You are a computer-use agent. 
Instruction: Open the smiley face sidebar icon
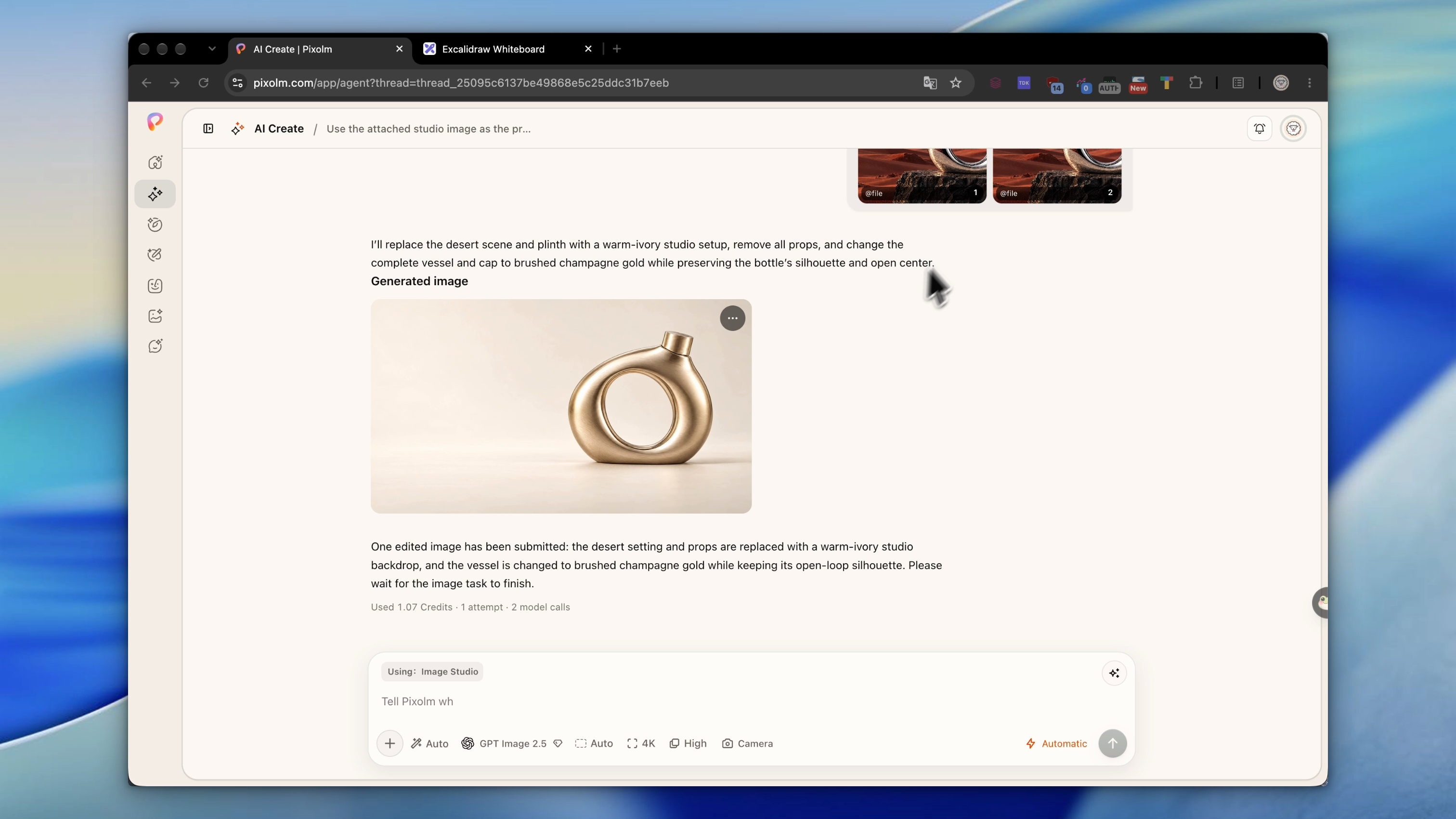[x=155, y=286]
